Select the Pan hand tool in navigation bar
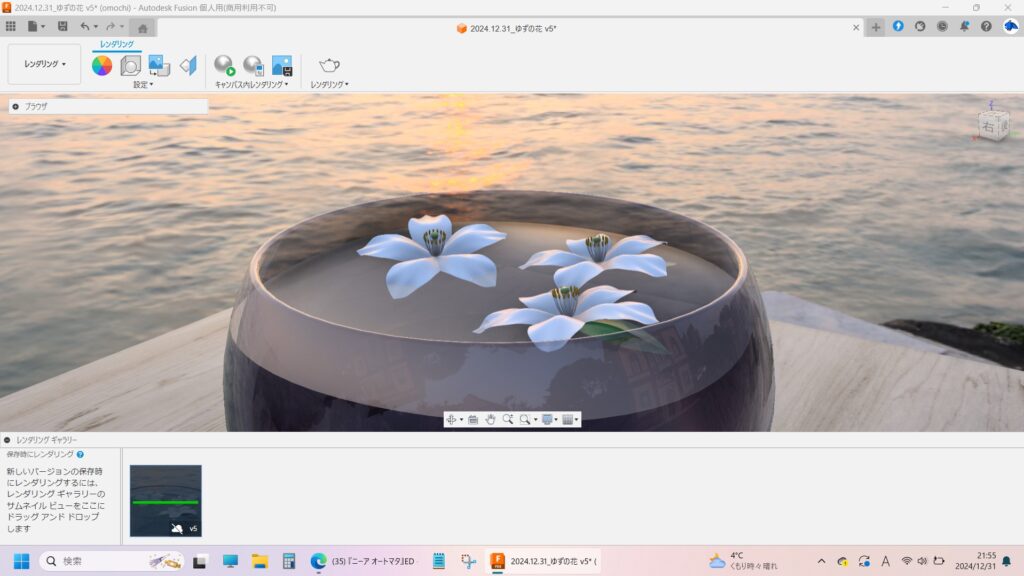 tap(490, 420)
